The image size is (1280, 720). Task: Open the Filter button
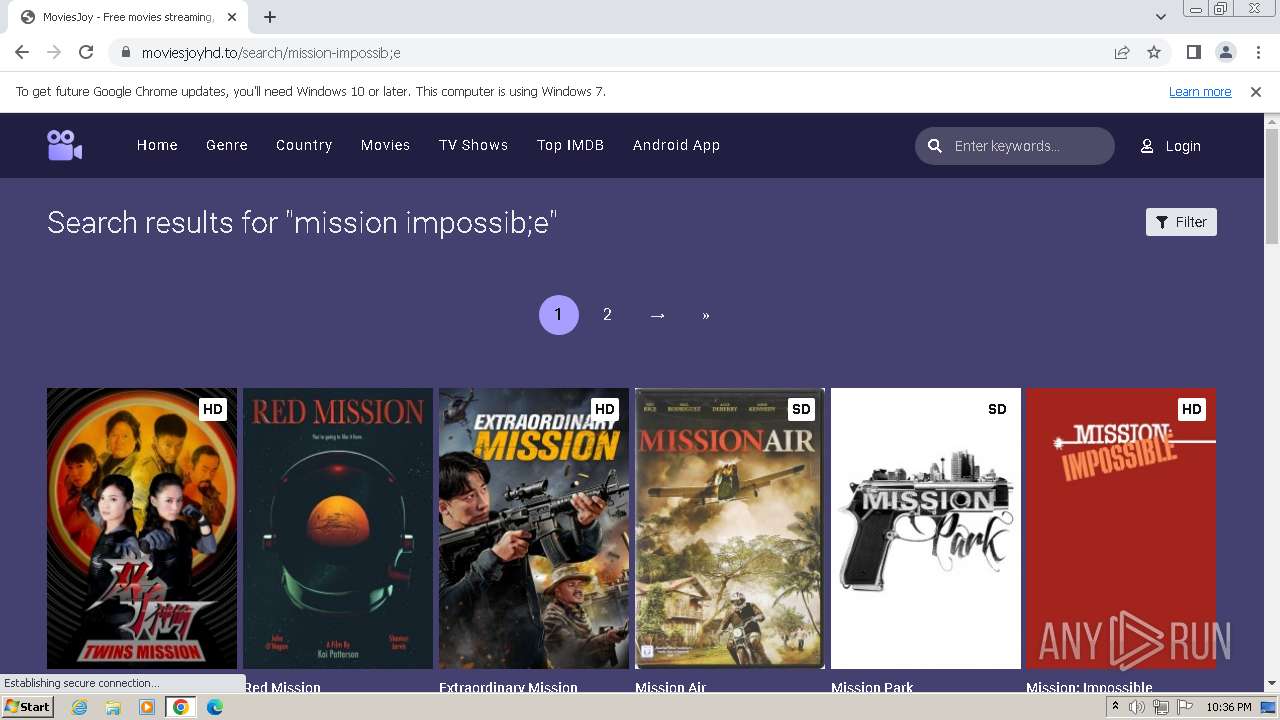coord(1181,222)
